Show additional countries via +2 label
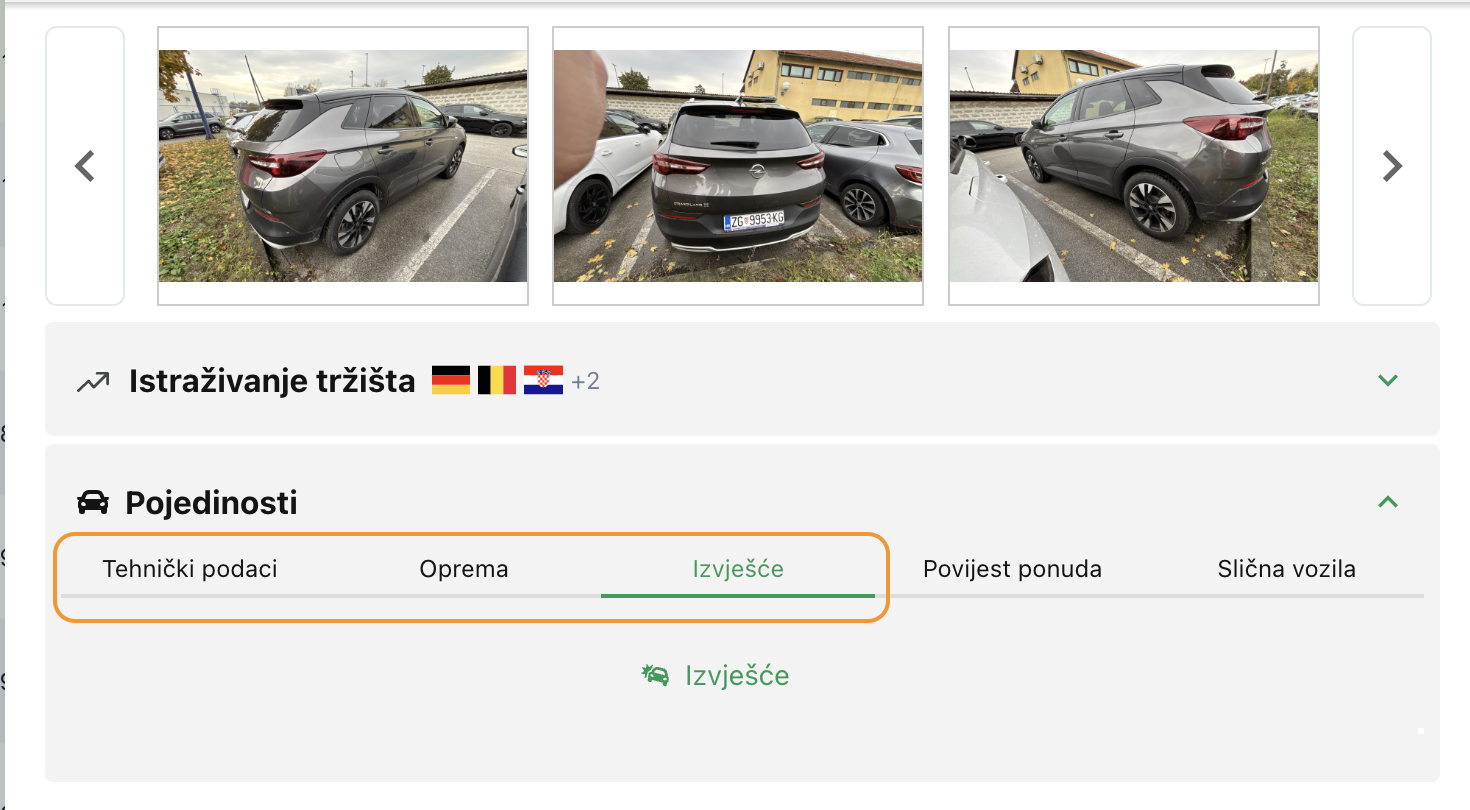 point(585,381)
